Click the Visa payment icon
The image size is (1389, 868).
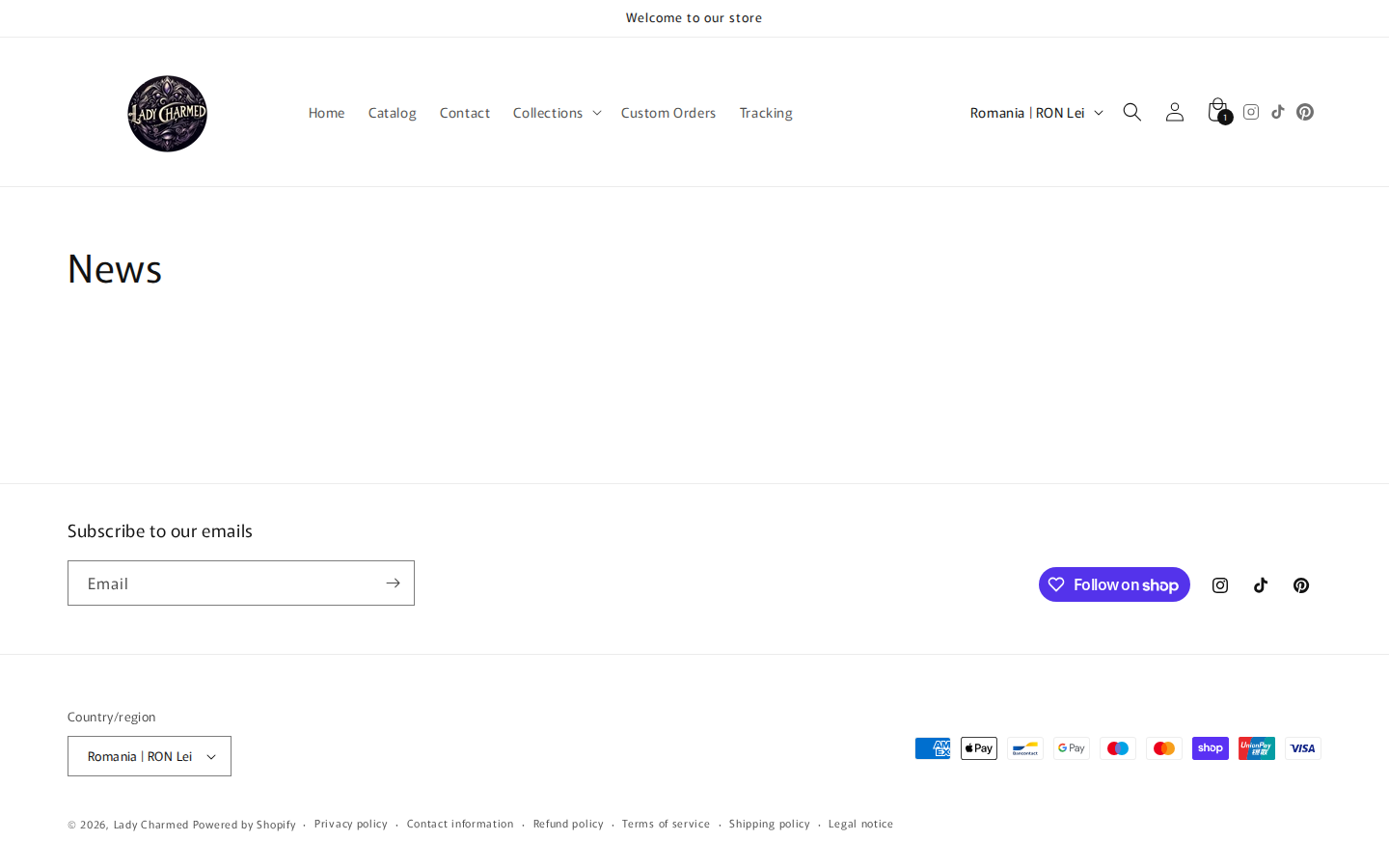tap(1303, 748)
